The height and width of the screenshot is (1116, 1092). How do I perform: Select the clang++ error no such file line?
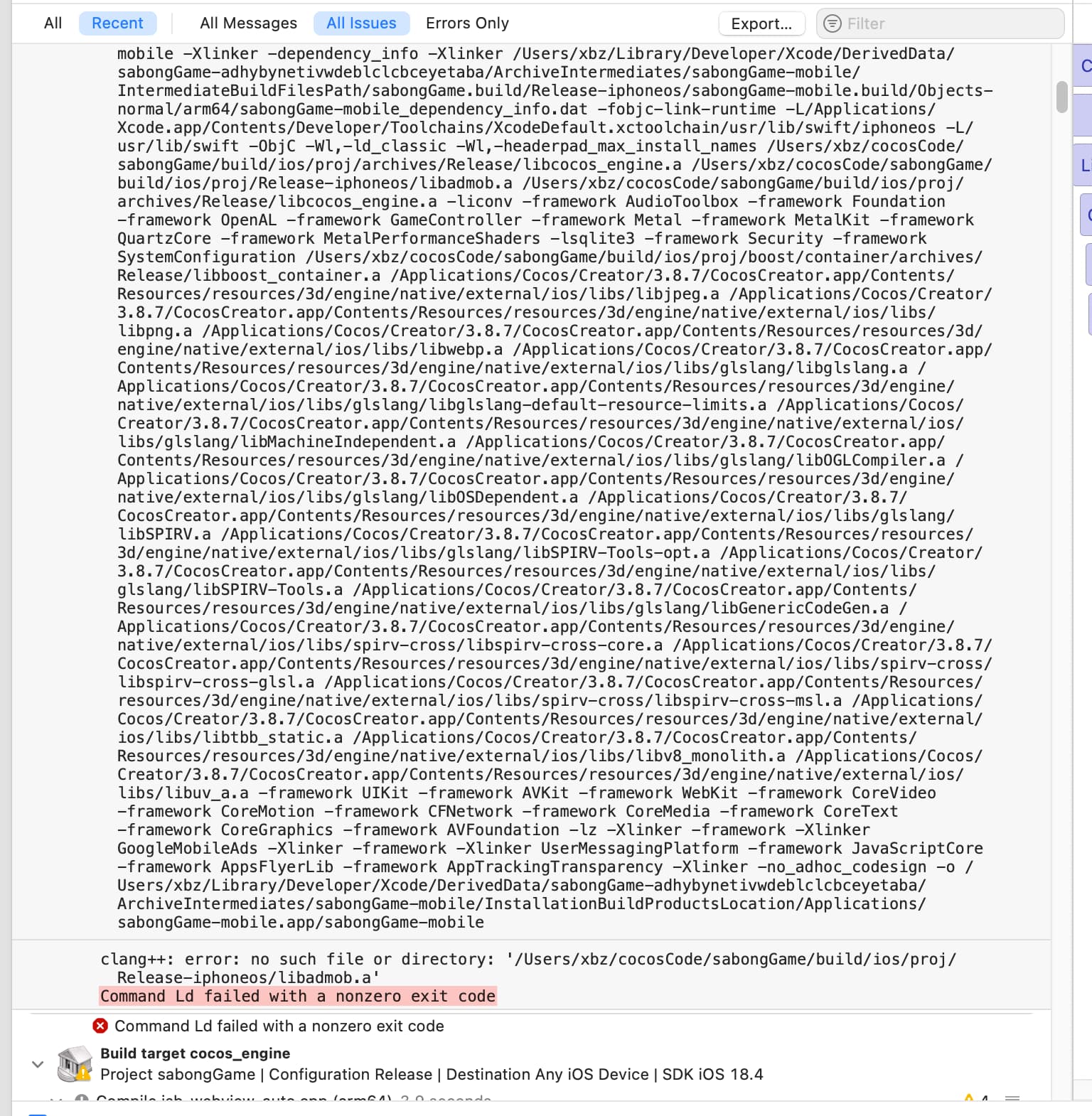(x=528, y=968)
